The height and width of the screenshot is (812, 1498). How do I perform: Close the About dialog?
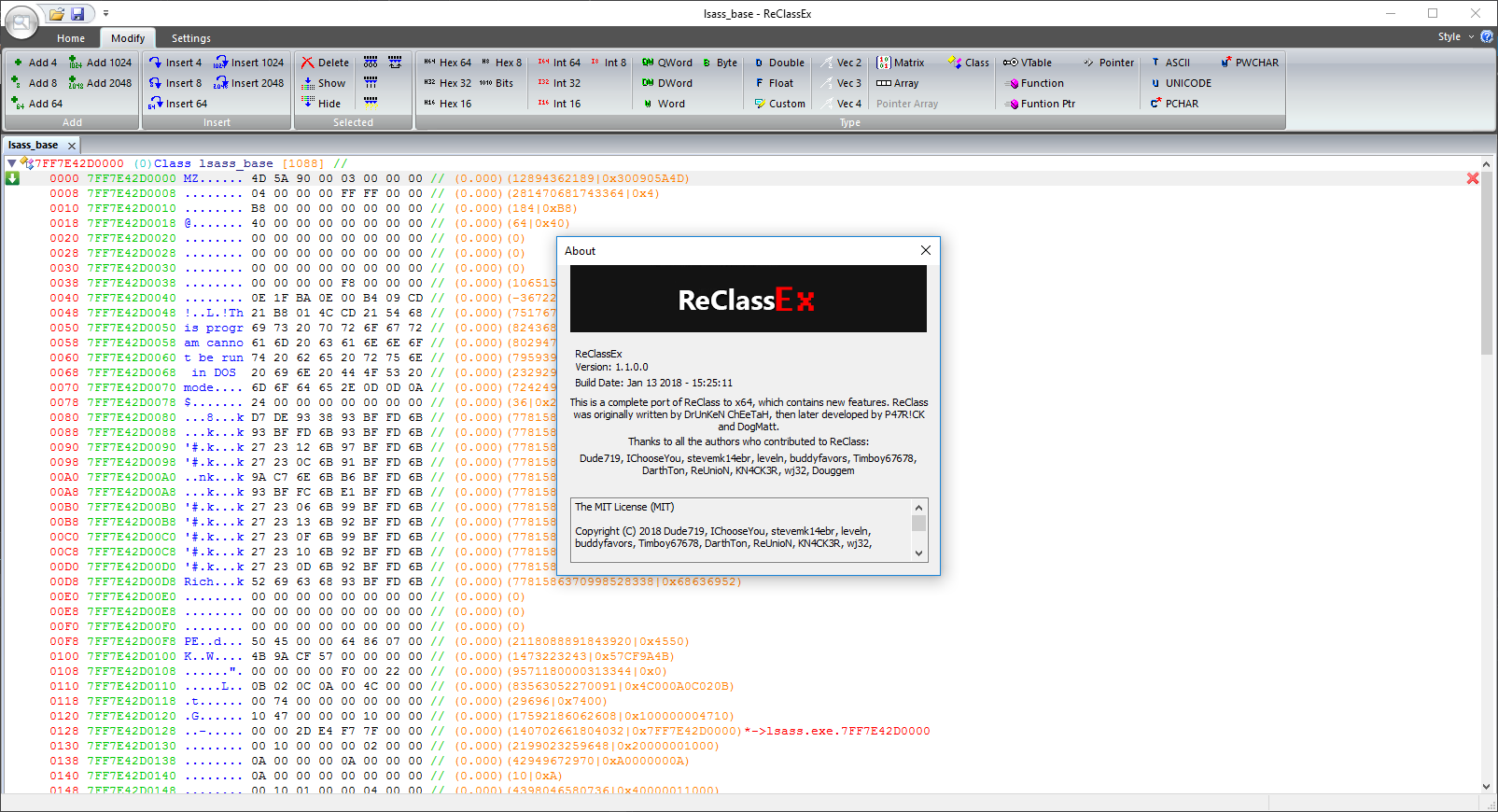click(x=926, y=250)
